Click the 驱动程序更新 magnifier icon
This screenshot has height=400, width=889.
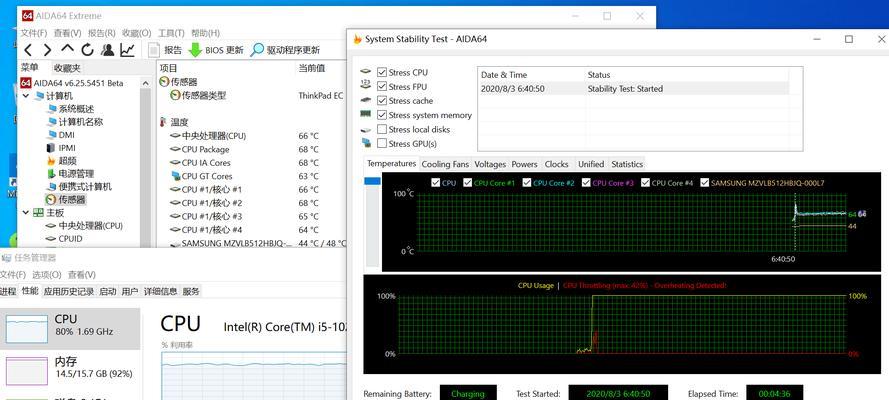pyautogui.click(x=257, y=50)
